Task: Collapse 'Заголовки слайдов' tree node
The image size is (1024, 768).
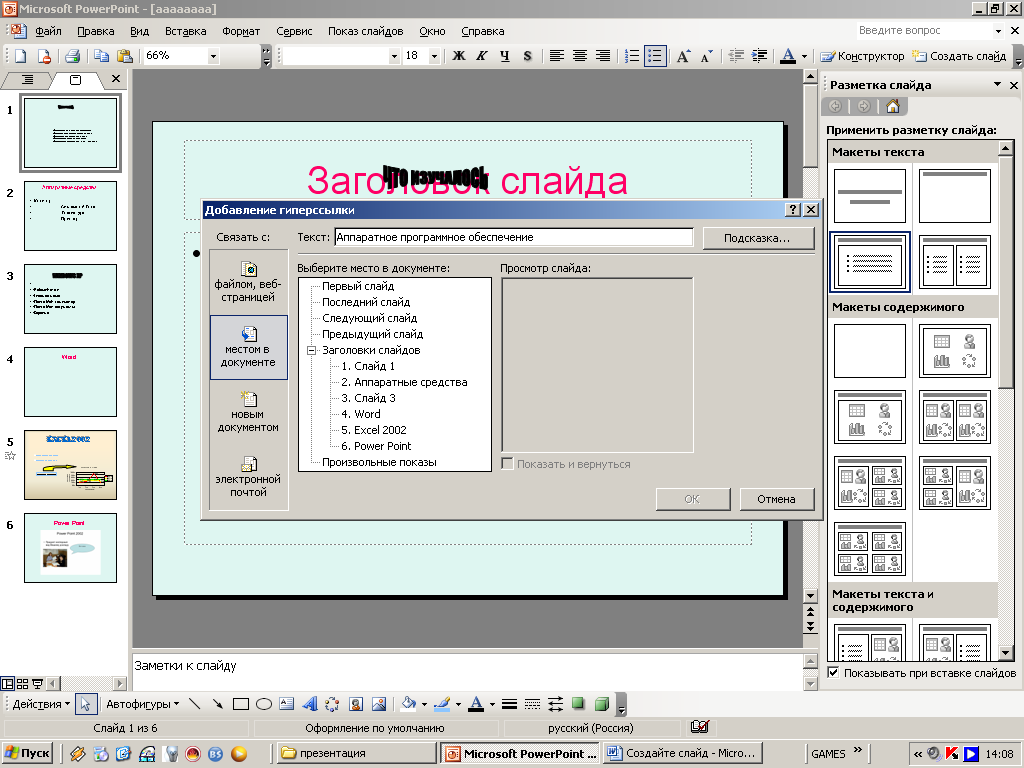Action: 312,350
